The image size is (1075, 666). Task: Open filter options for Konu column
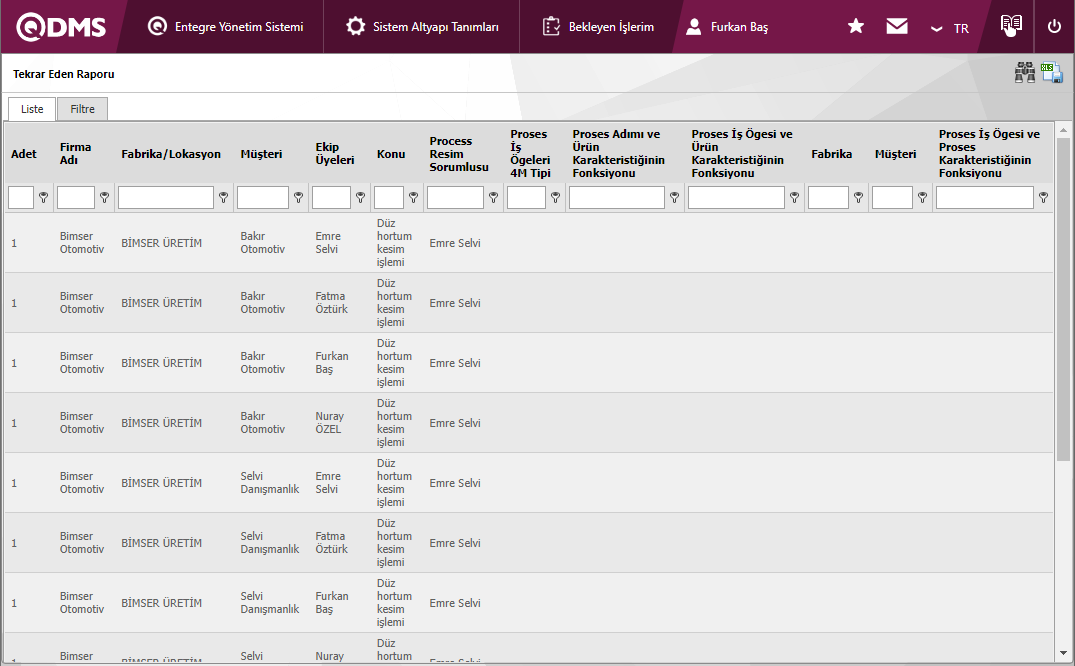click(414, 198)
